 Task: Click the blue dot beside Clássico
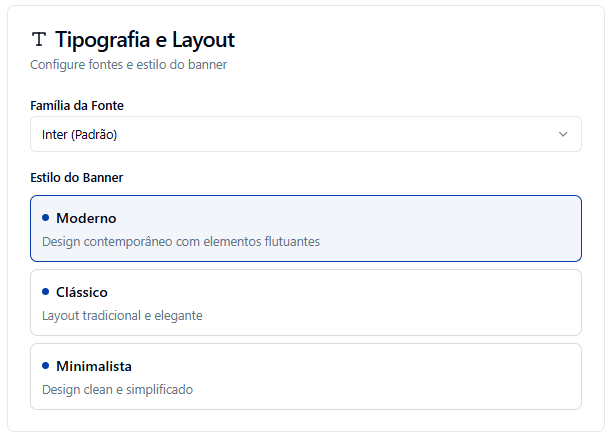tap(46, 291)
